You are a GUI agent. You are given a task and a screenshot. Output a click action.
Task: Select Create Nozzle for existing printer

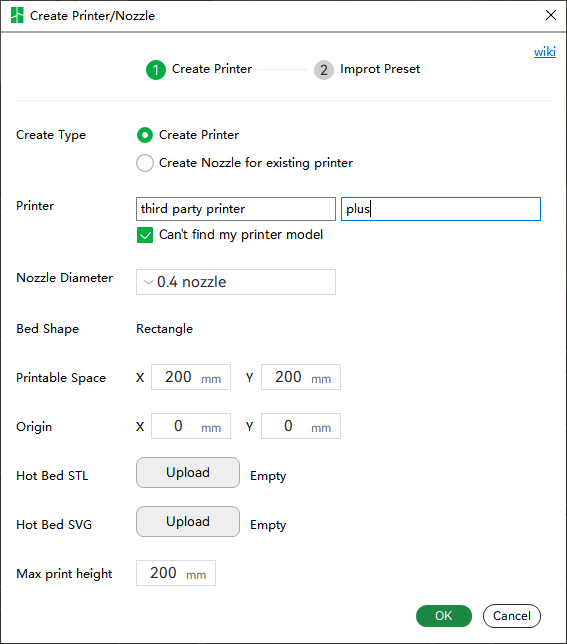click(145, 163)
